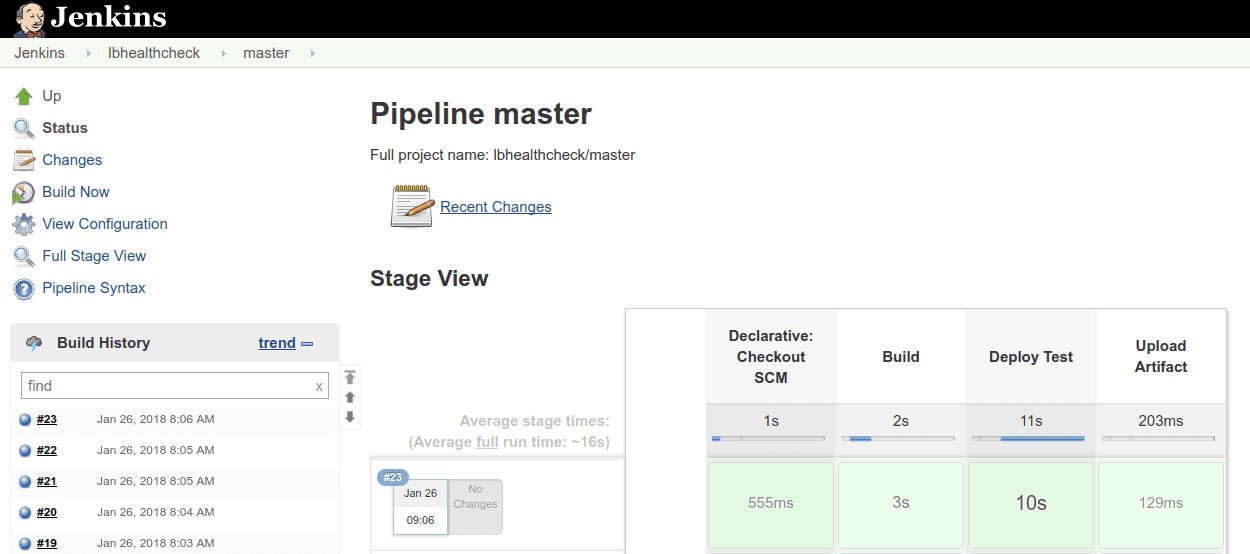
Task: Click the Jan 26, 2018 8:06 AM timestamp
Action: click(156, 420)
